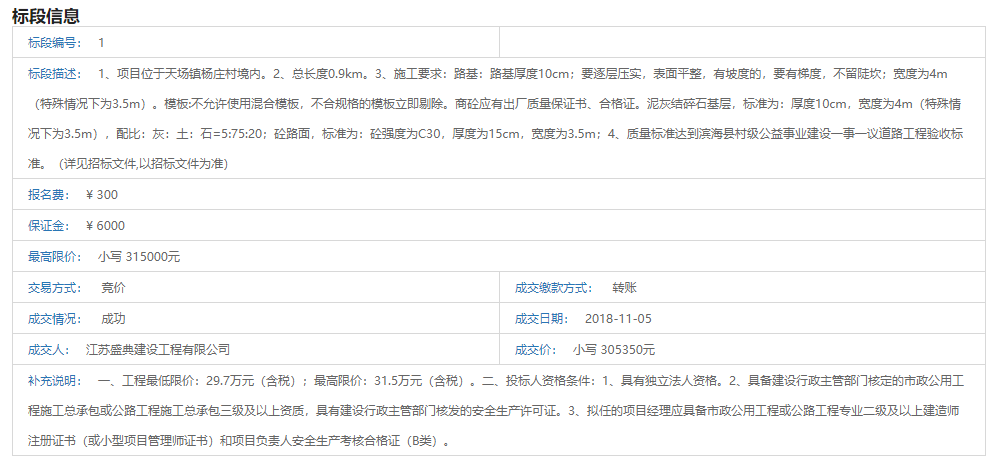Click the 补充说明 label
Image resolution: width=995 pixels, height=466 pixels.
56,381
